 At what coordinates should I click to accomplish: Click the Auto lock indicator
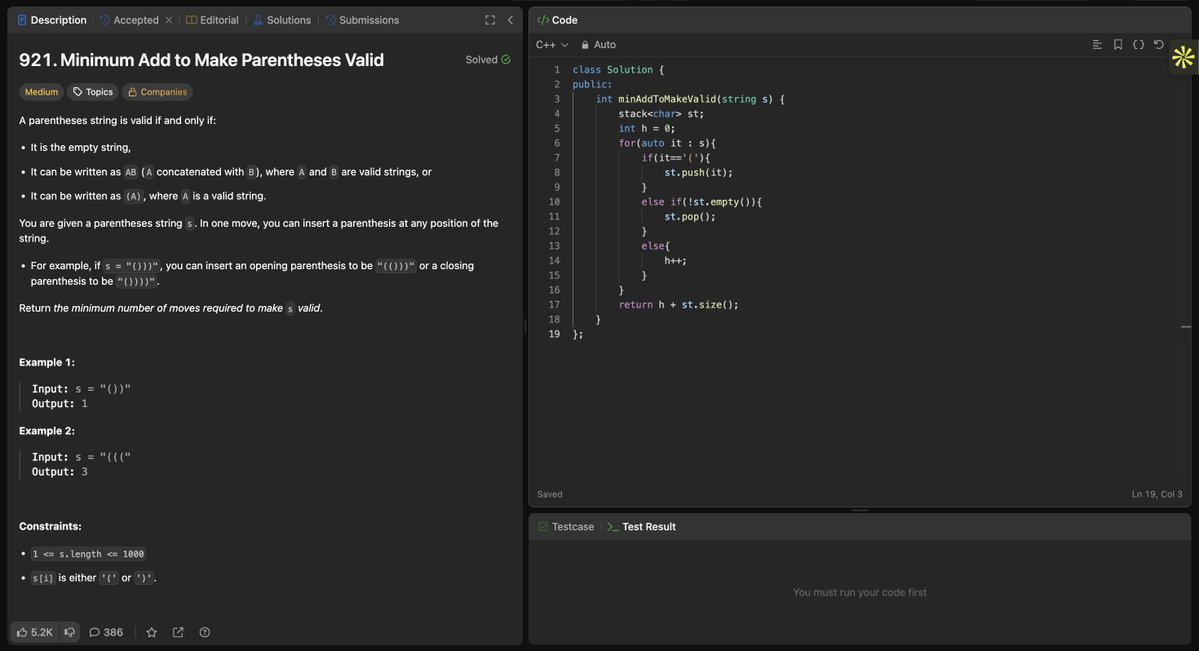coord(598,44)
